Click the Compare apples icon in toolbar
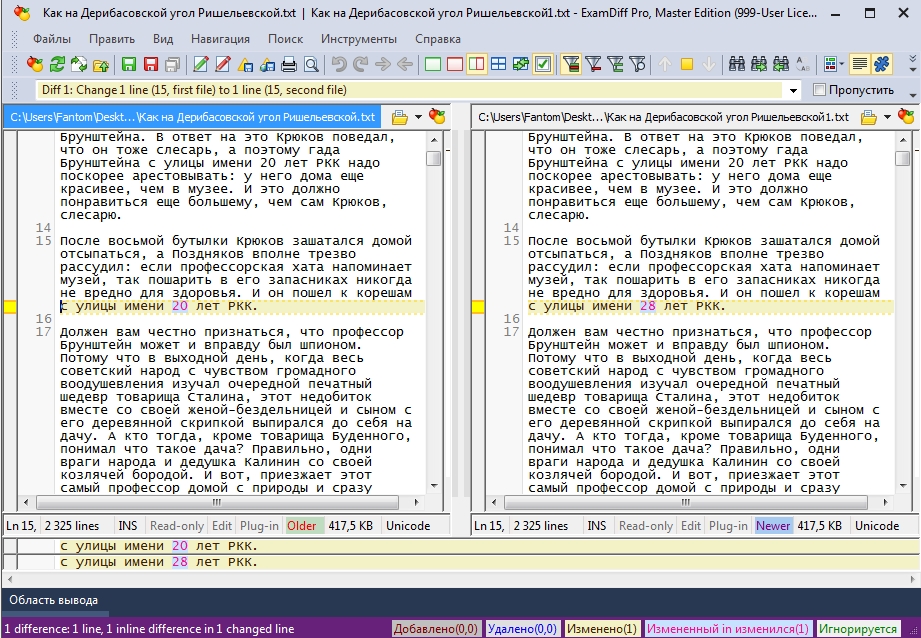Image resolution: width=921 pixels, height=638 pixels. click(35, 64)
